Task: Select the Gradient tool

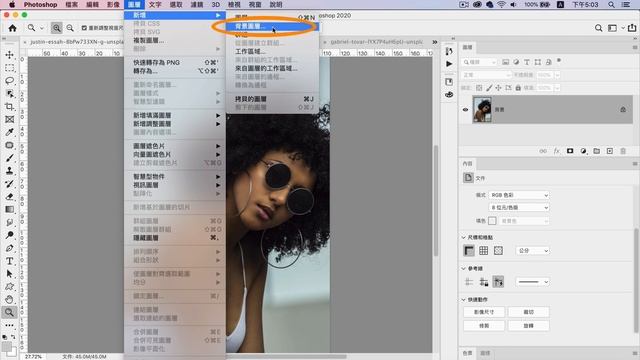Action: [9, 209]
